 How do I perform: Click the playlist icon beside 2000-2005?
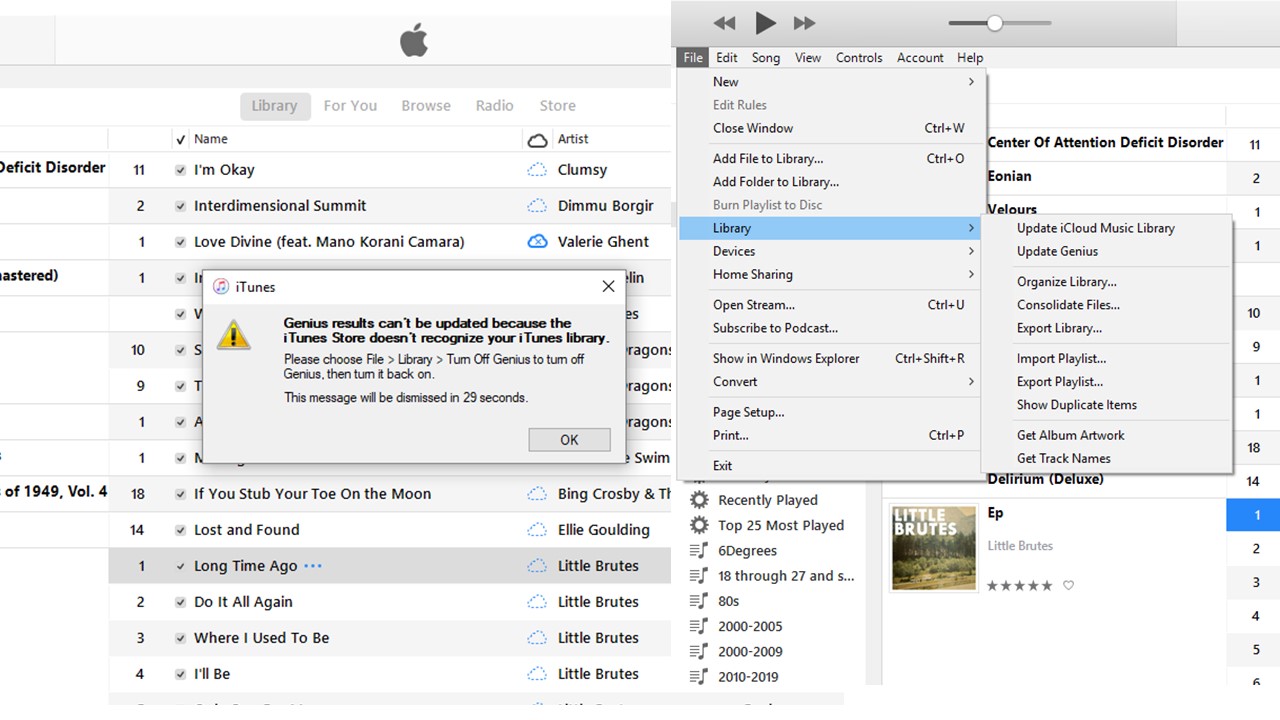(699, 626)
